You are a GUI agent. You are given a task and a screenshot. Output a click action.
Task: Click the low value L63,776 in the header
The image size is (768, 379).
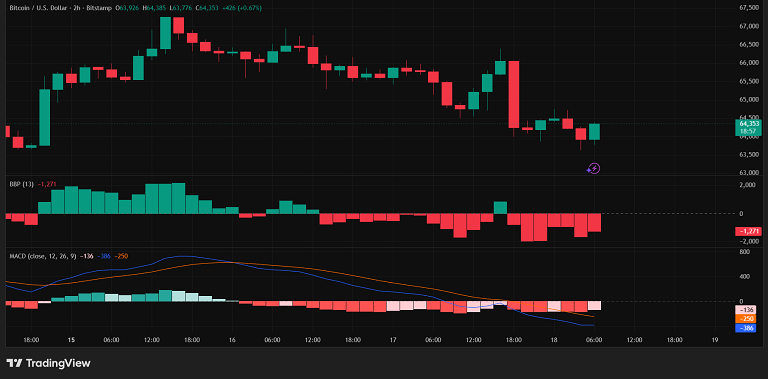180,8
